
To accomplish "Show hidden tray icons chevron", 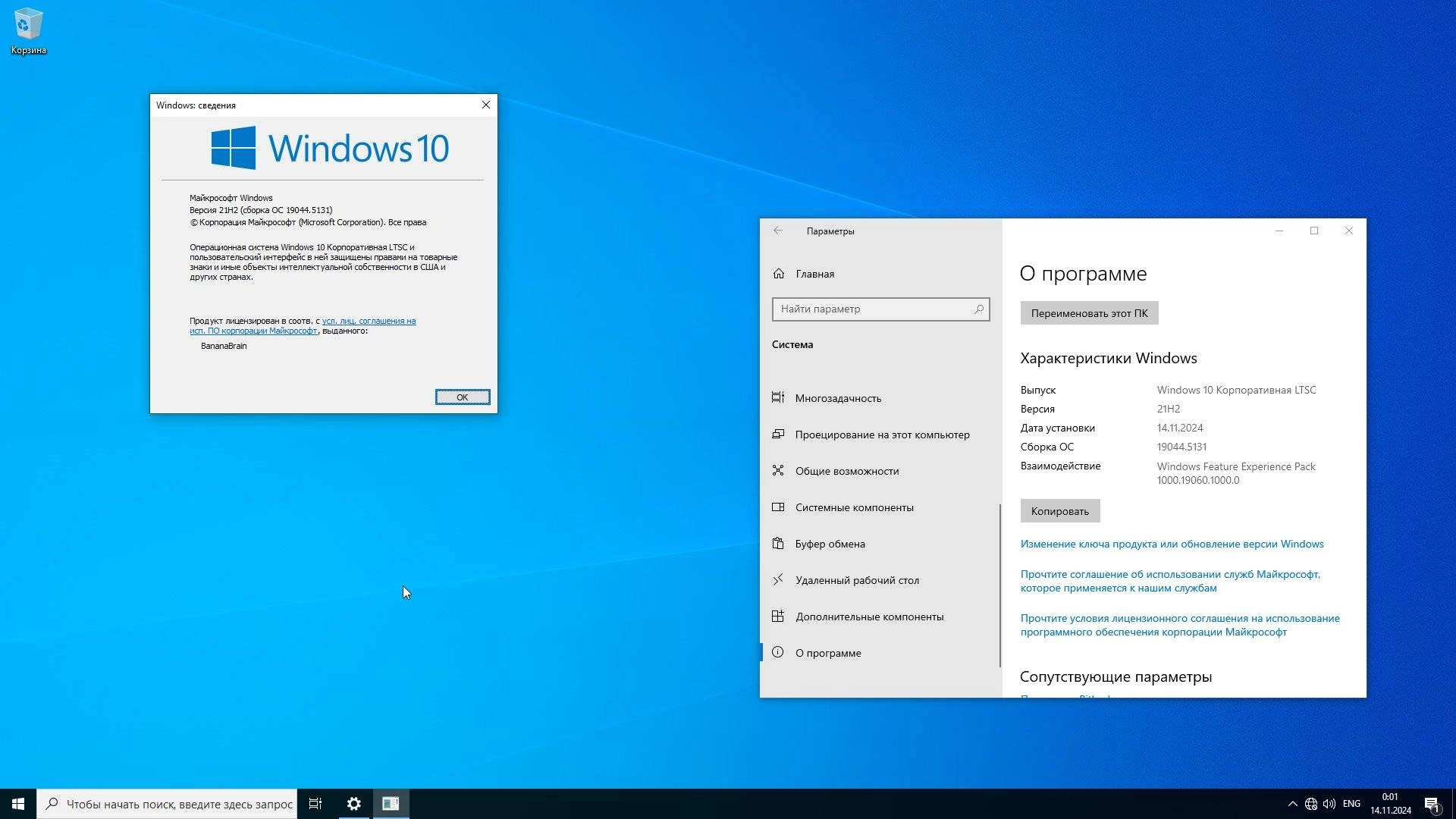I will pyautogui.click(x=1292, y=804).
